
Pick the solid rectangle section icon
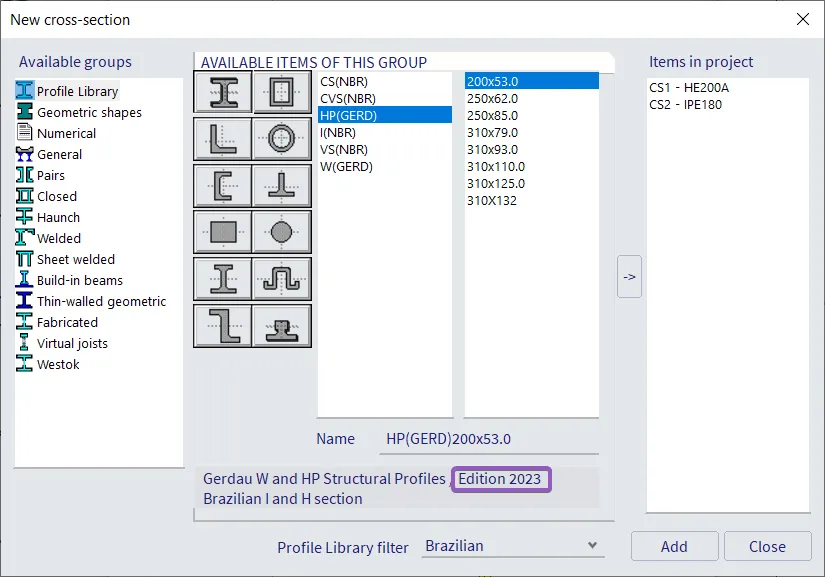click(222, 232)
